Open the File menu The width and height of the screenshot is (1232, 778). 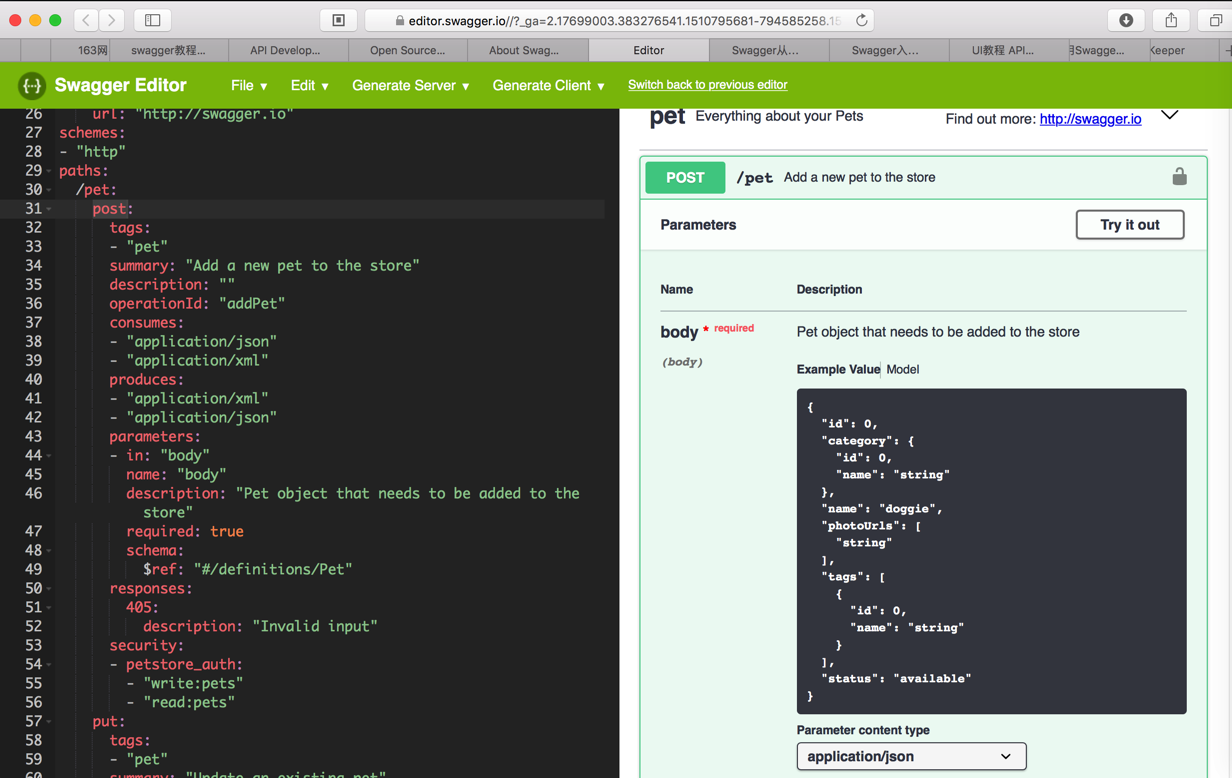click(249, 86)
